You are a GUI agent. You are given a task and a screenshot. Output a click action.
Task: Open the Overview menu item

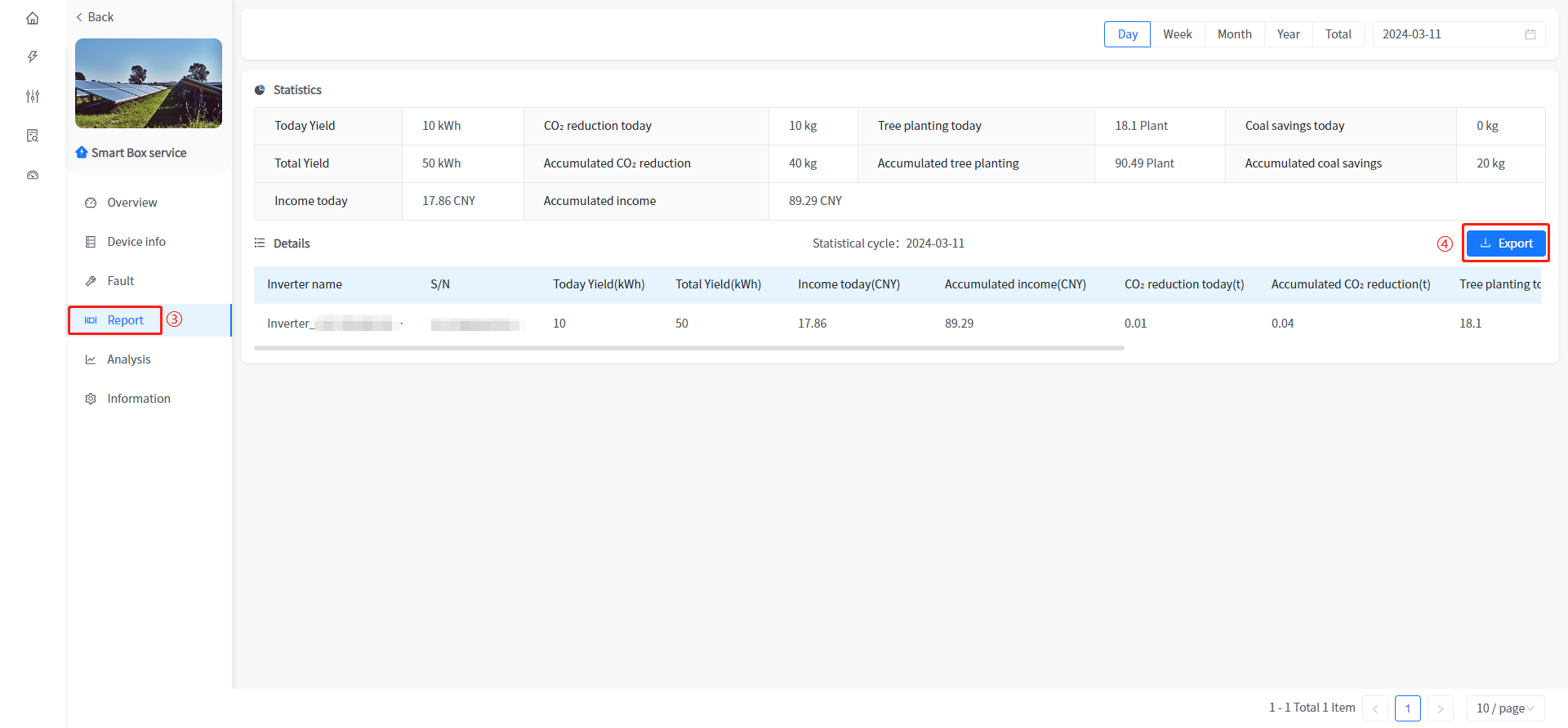pos(131,203)
